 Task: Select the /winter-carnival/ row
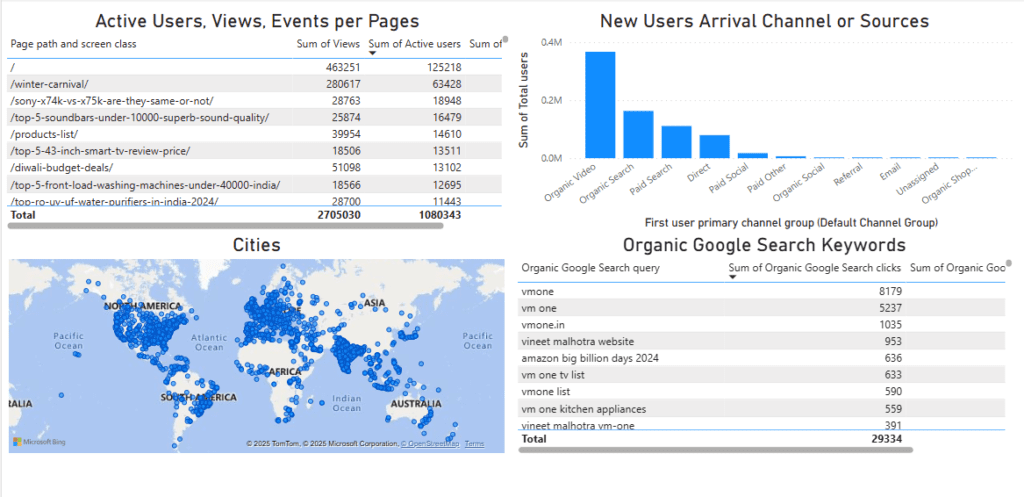[x=255, y=84]
